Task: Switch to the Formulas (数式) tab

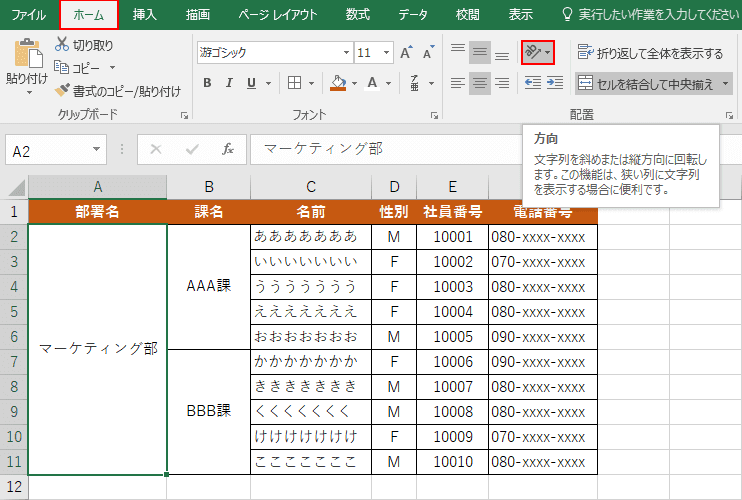Action: pyautogui.click(x=357, y=15)
